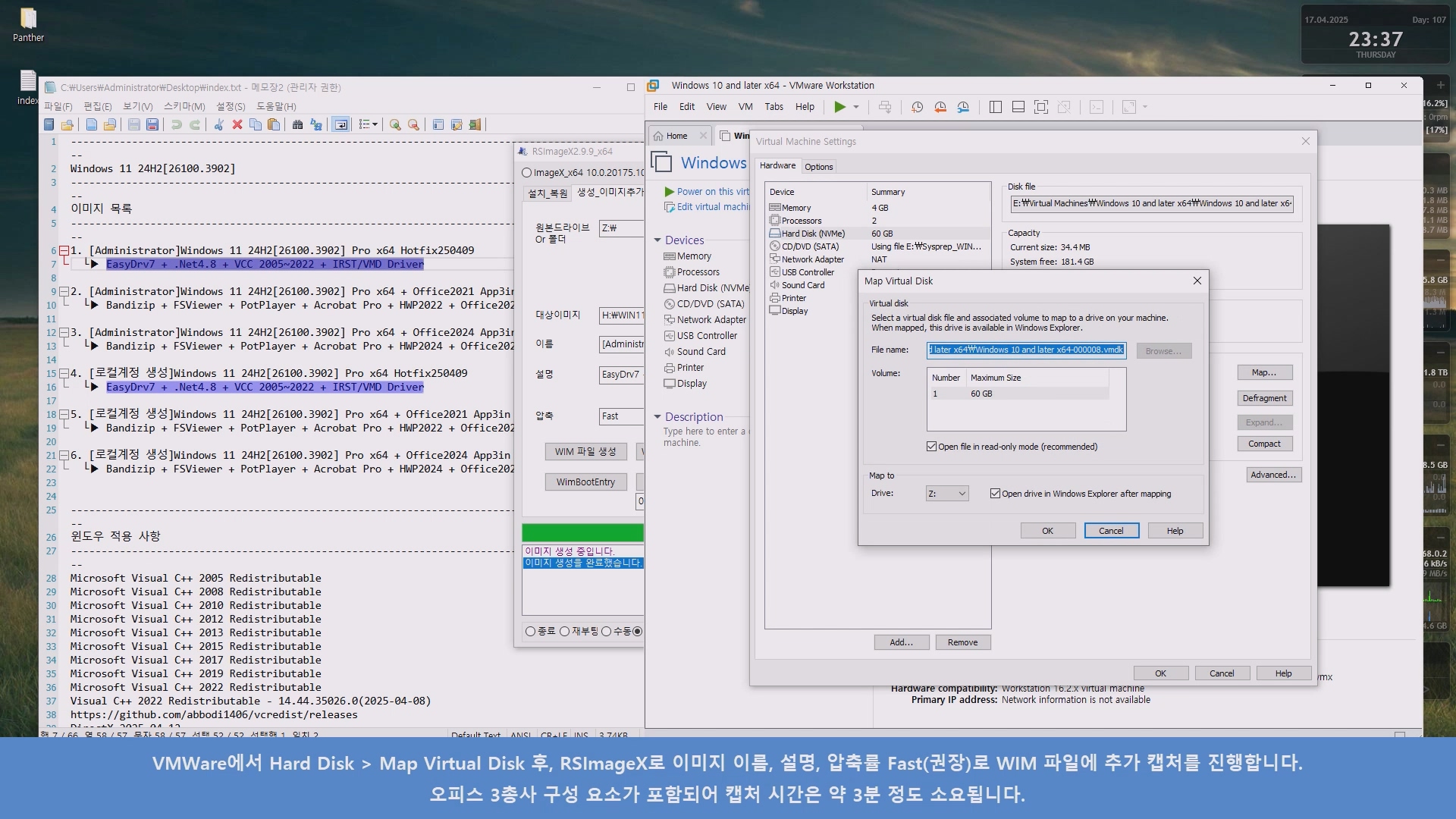Toggle Open file in read-only mode checkbox

pos(931,447)
